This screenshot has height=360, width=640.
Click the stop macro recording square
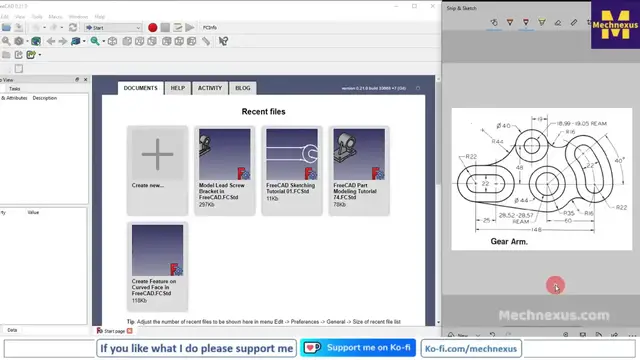pos(165,27)
